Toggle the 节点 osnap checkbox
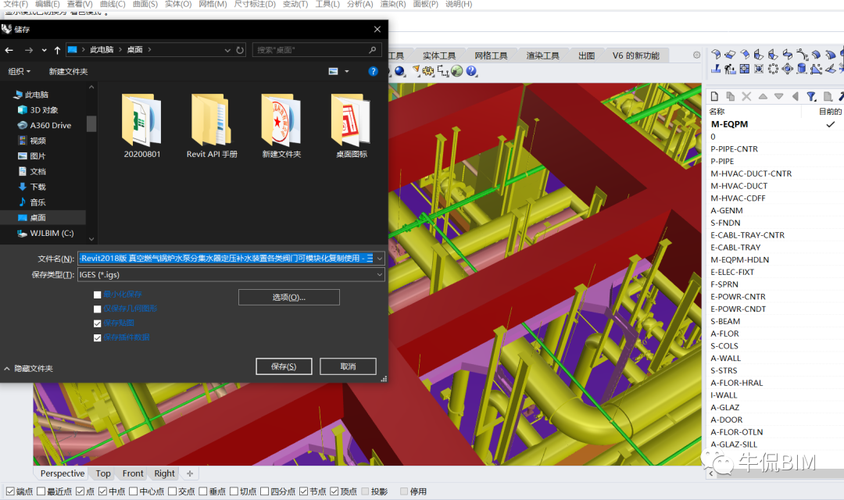844x500 pixels. point(304,491)
